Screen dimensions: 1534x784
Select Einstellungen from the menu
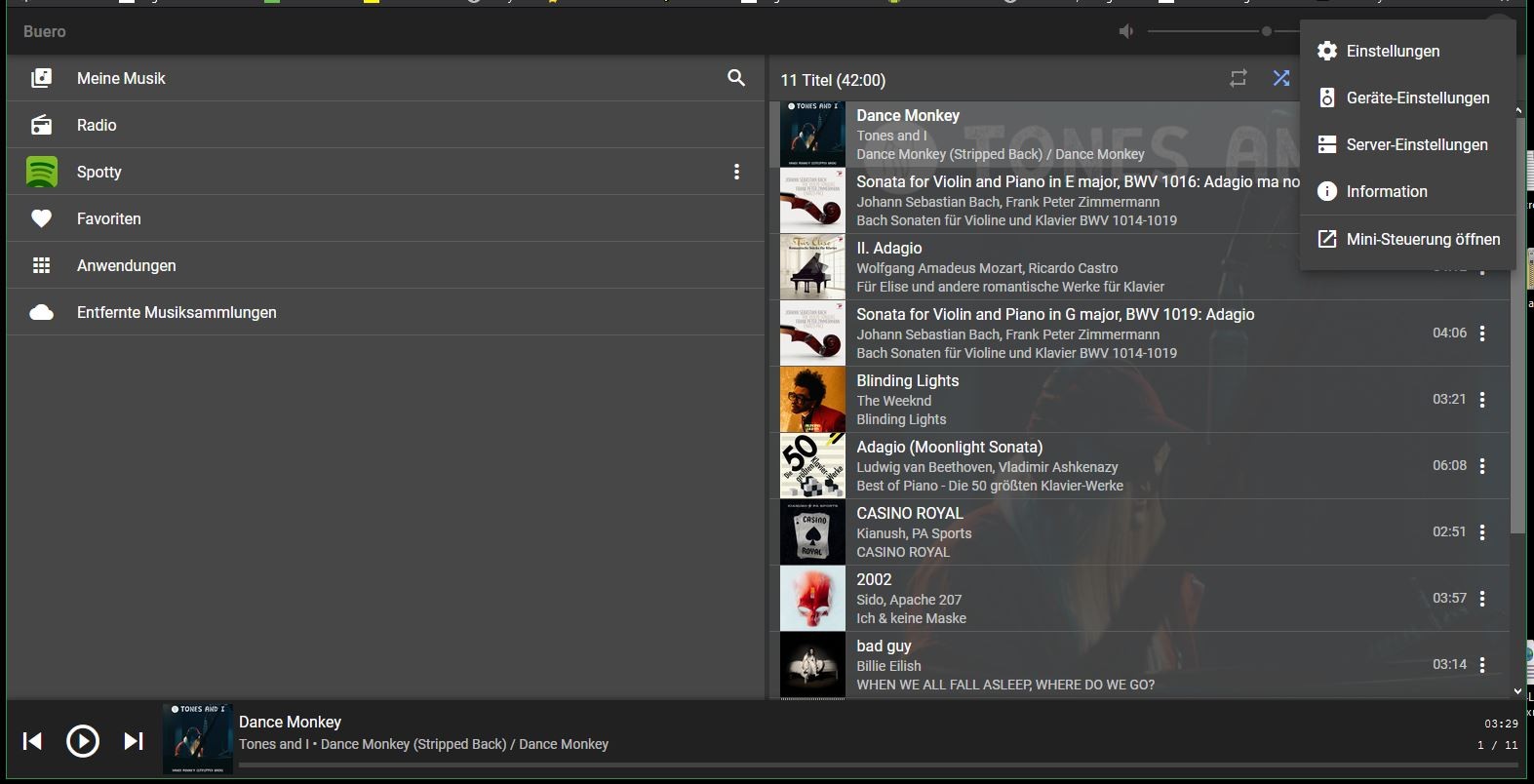point(1393,51)
